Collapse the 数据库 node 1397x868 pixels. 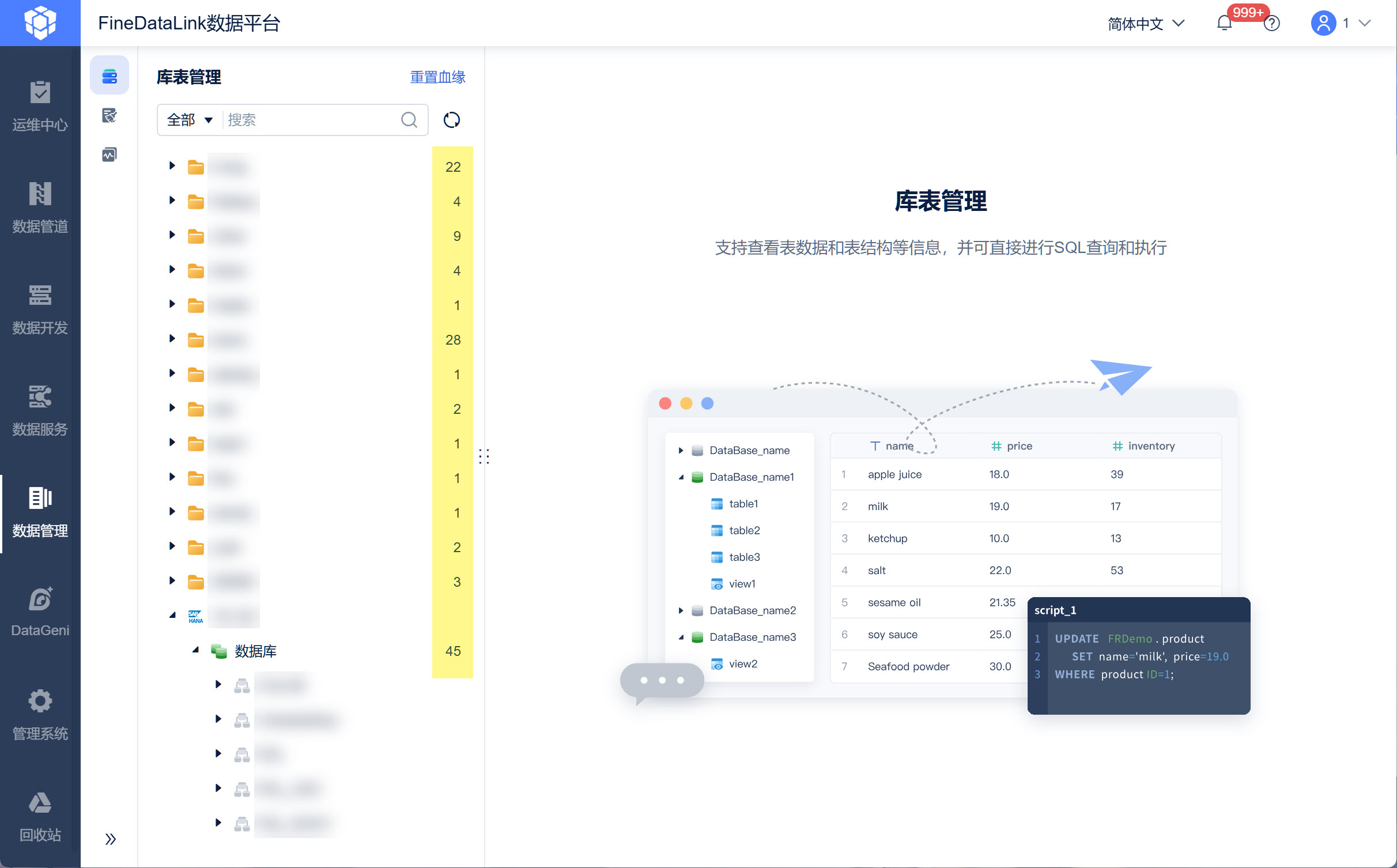(x=195, y=650)
